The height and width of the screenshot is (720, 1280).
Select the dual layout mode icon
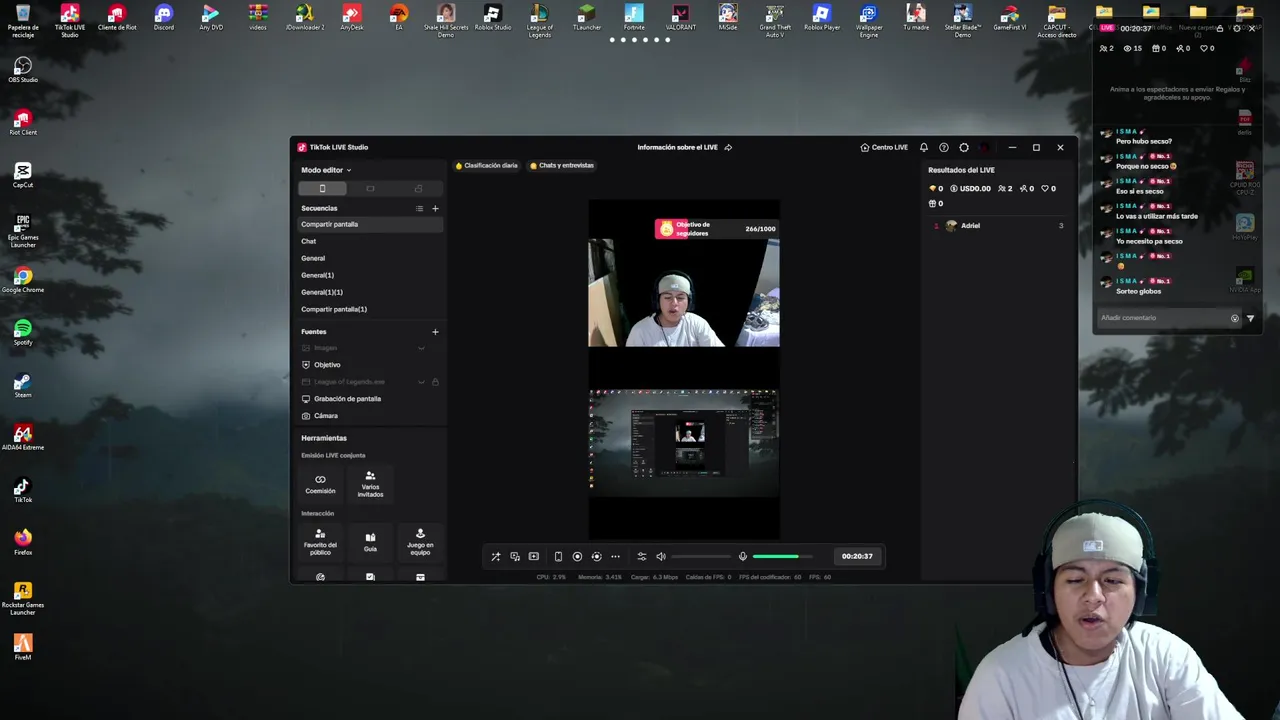click(x=418, y=188)
